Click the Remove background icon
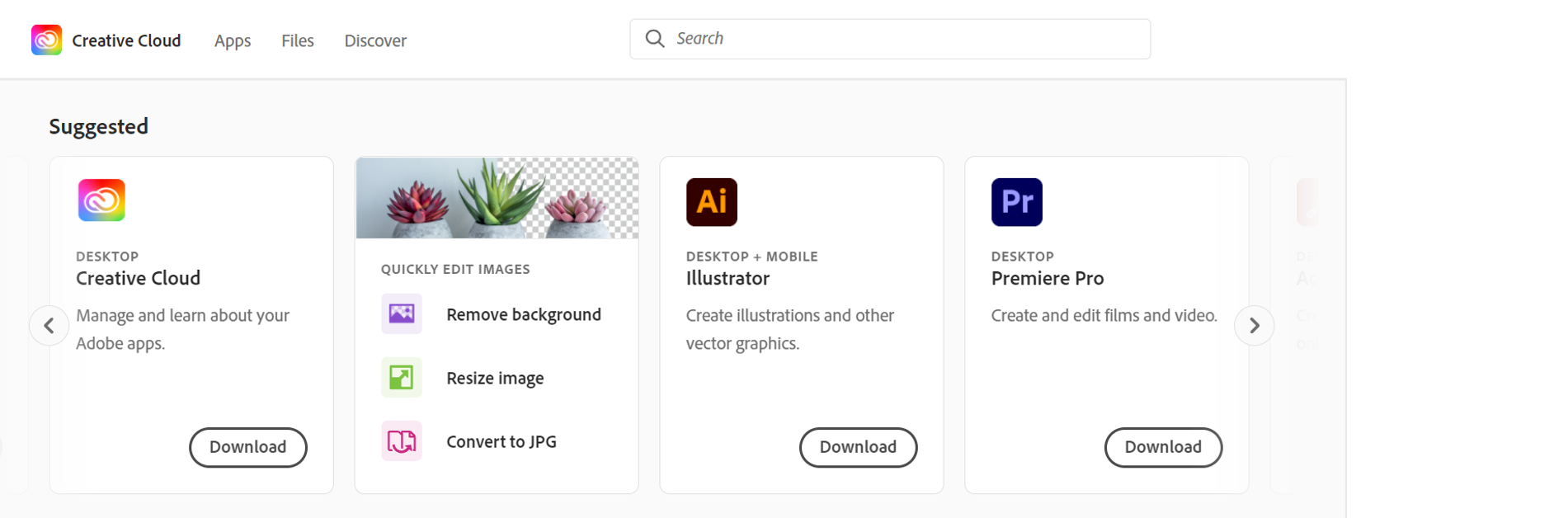Viewport: 1568px width, 518px height. pos(402,313)
